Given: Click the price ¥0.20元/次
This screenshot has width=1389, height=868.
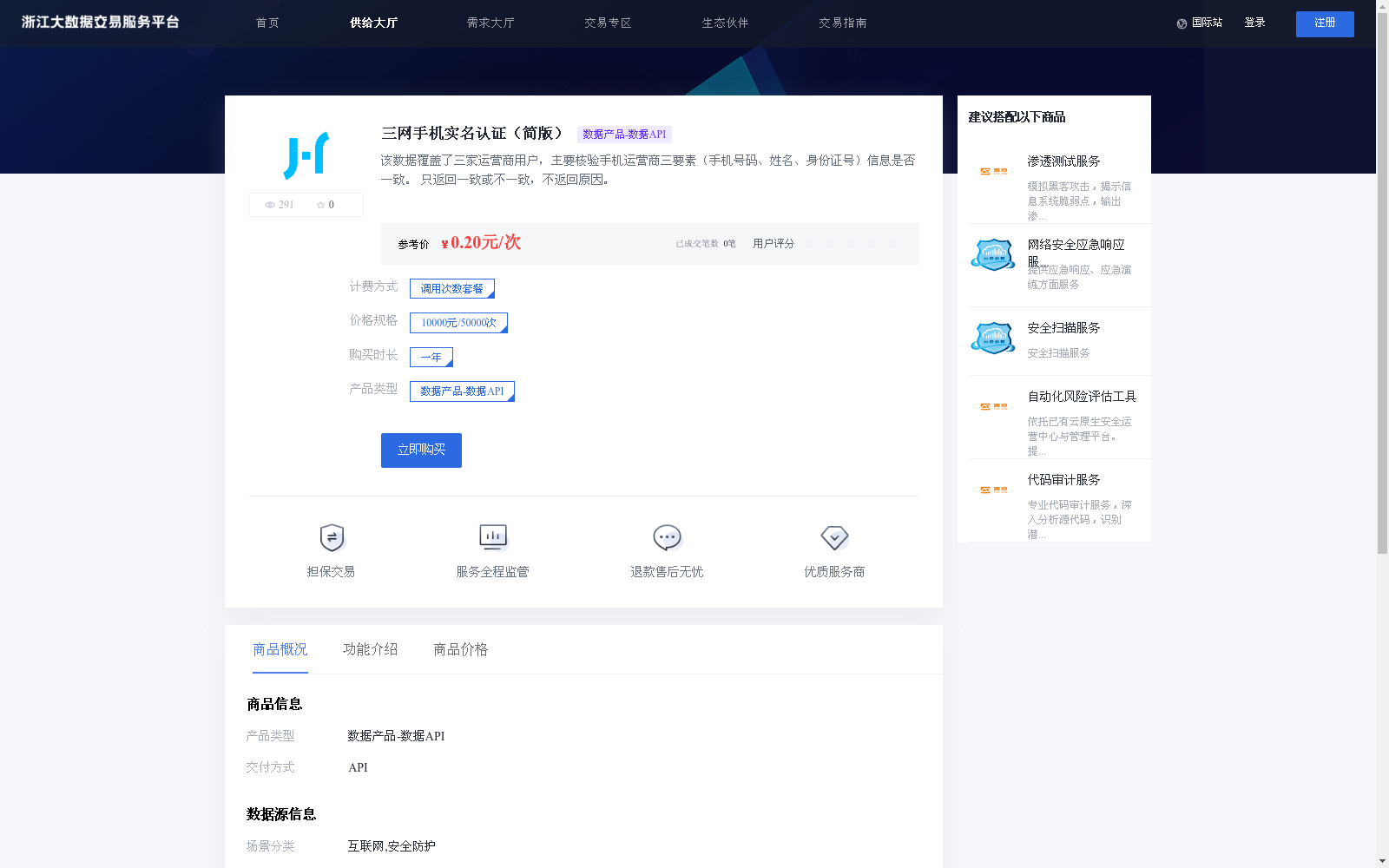Looking at the screenshot, I should pos(481,242).
